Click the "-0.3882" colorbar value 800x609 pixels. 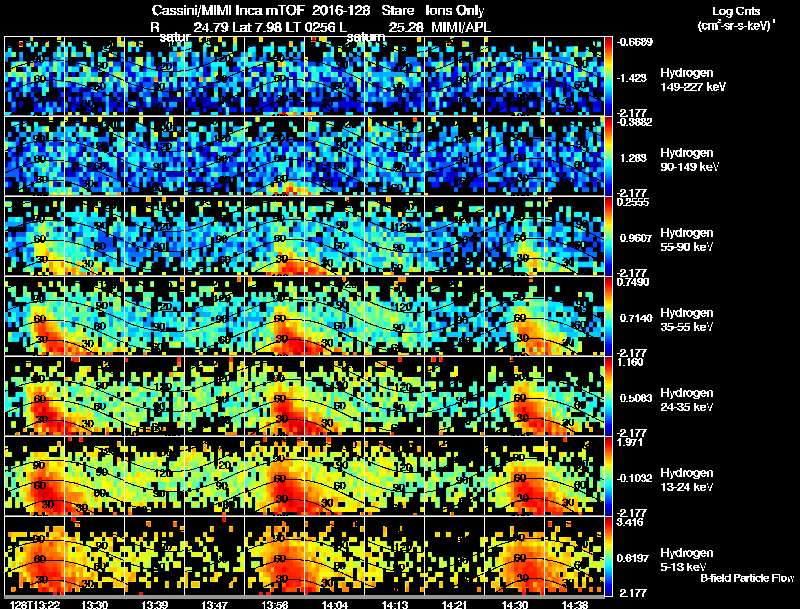[634, 122]
